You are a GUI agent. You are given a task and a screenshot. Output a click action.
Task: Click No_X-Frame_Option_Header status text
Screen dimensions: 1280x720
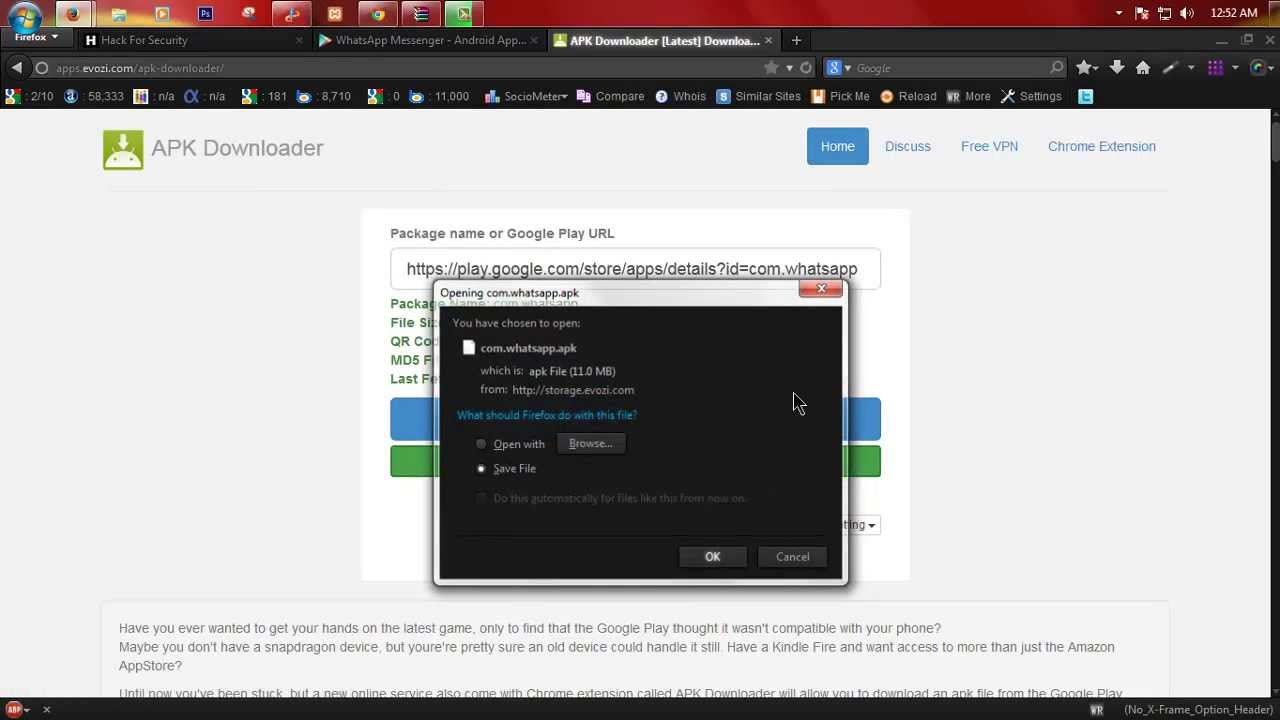(x=1198, y=710)
